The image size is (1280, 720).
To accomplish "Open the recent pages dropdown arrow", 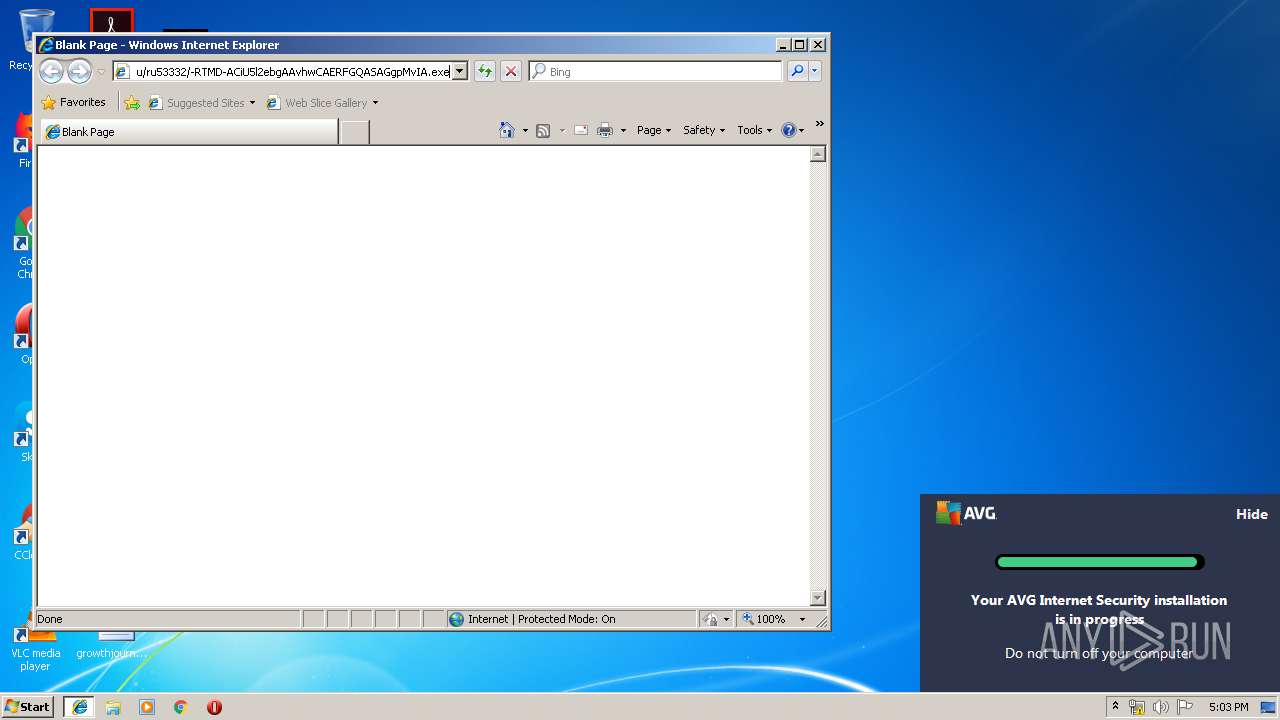I will 101,72.
